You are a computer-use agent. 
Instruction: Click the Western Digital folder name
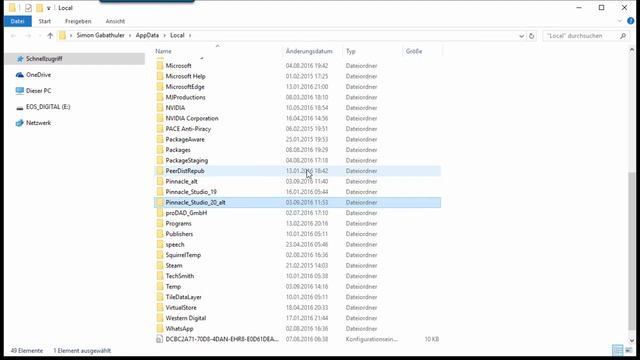186,318
